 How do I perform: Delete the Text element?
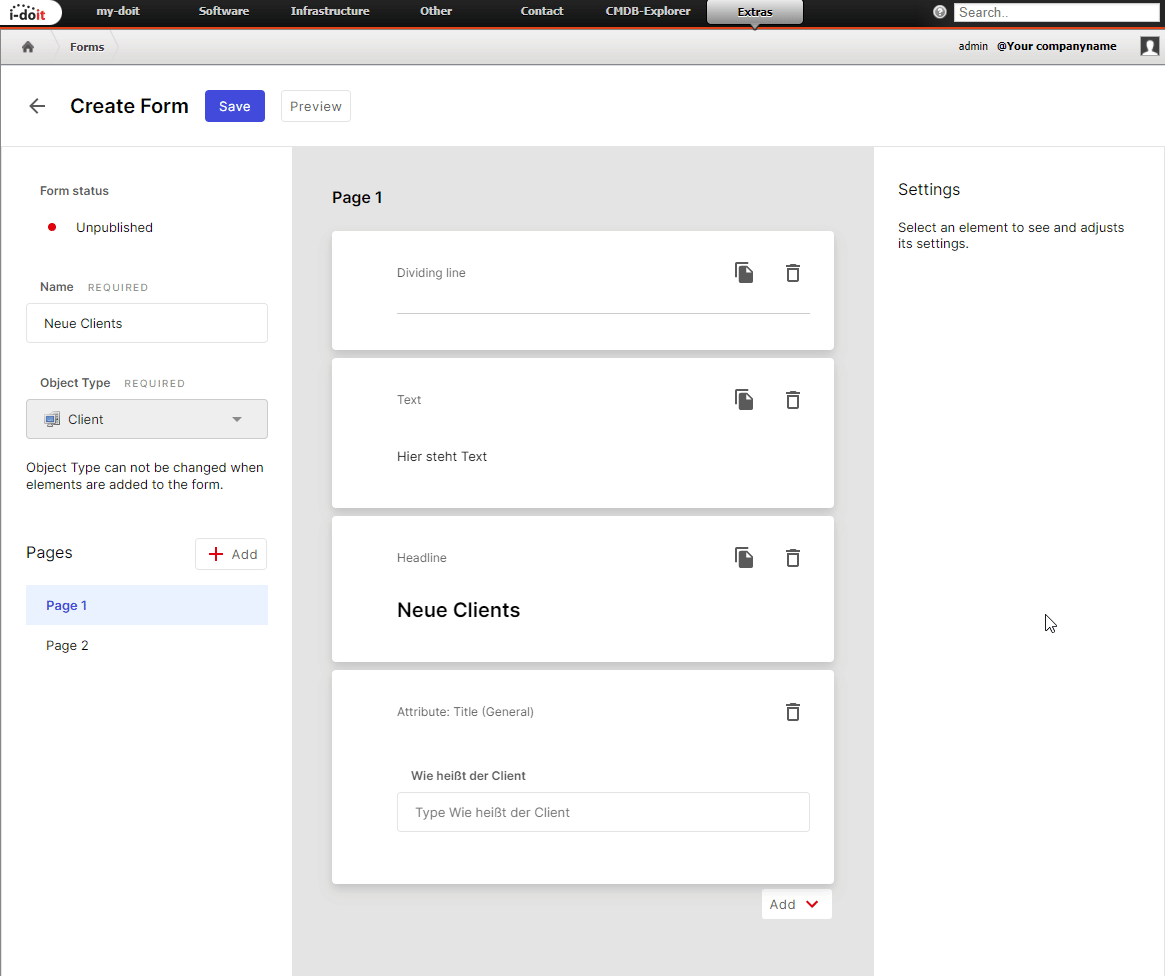click(x=793, y=400)
